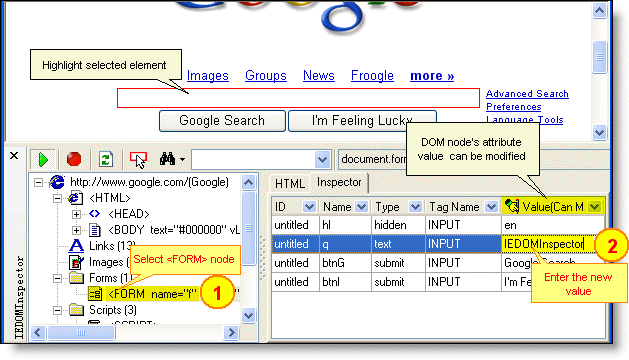Select the <FORM name="f"> tree item
The height and width of the screenshot is (360, 629).
tap(152, 294)
